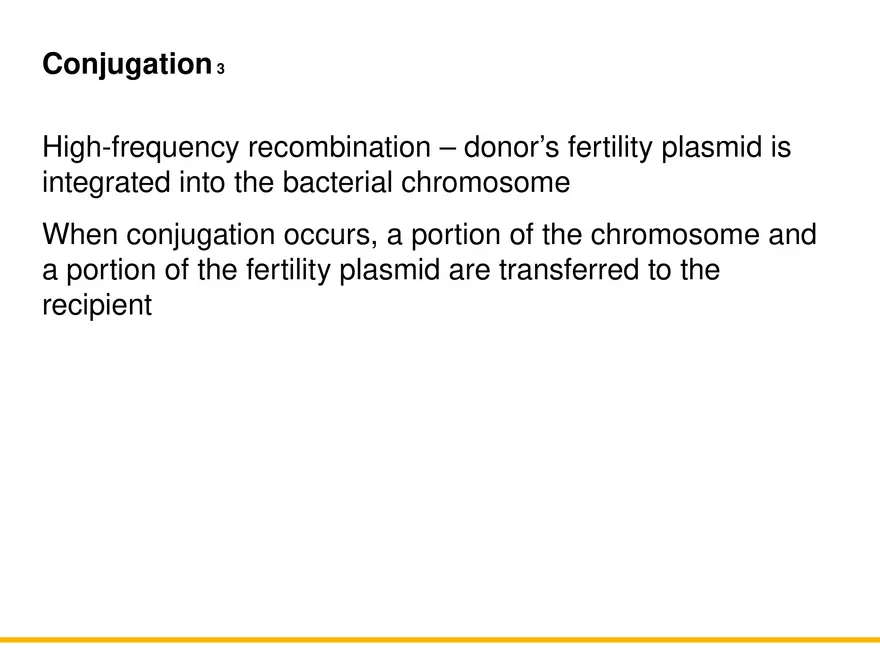Click the word "are" in the second paragraph
This screenshot has width=880, height=660.
469,270
